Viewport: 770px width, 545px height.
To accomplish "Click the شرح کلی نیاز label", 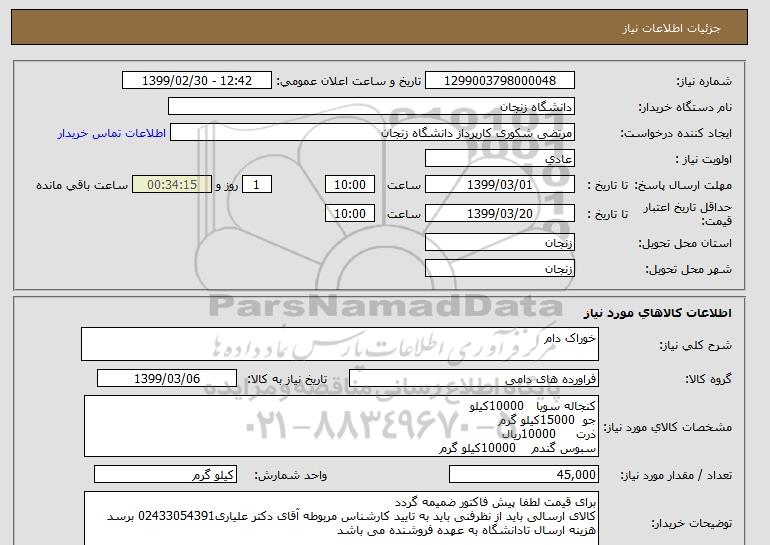I will 695,345.
